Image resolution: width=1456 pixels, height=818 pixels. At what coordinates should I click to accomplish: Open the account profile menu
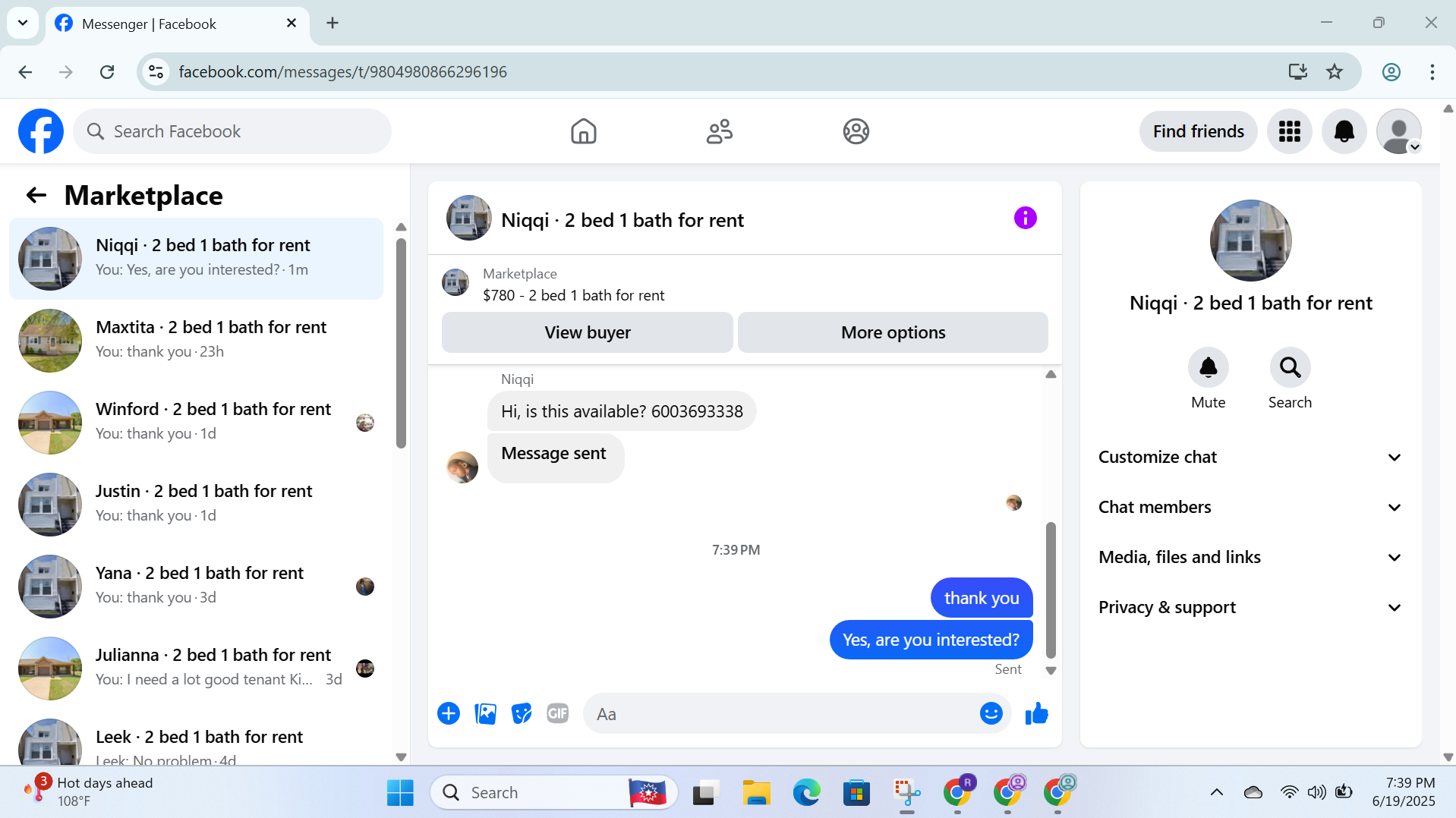(1398, 131)
